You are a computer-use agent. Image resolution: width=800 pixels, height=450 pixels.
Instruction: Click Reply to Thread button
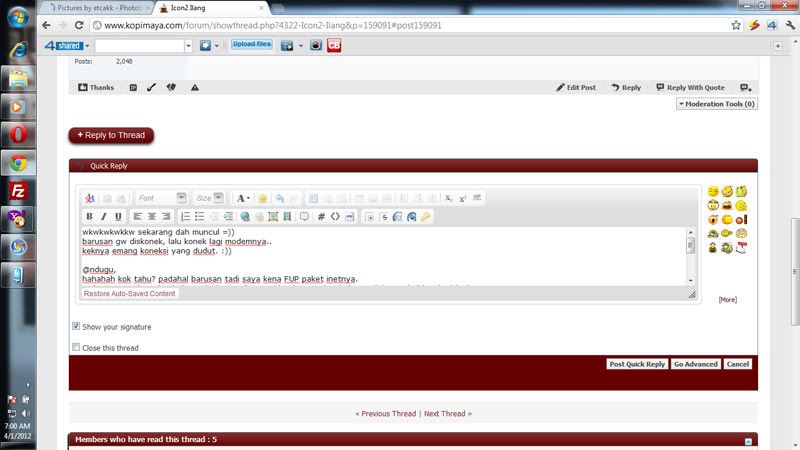coord(111,135)
